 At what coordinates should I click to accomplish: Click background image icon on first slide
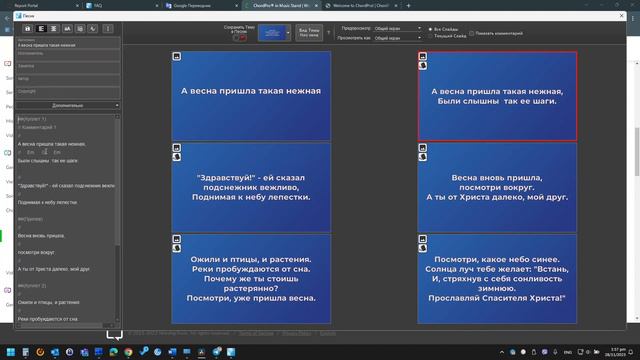[177, 56]
